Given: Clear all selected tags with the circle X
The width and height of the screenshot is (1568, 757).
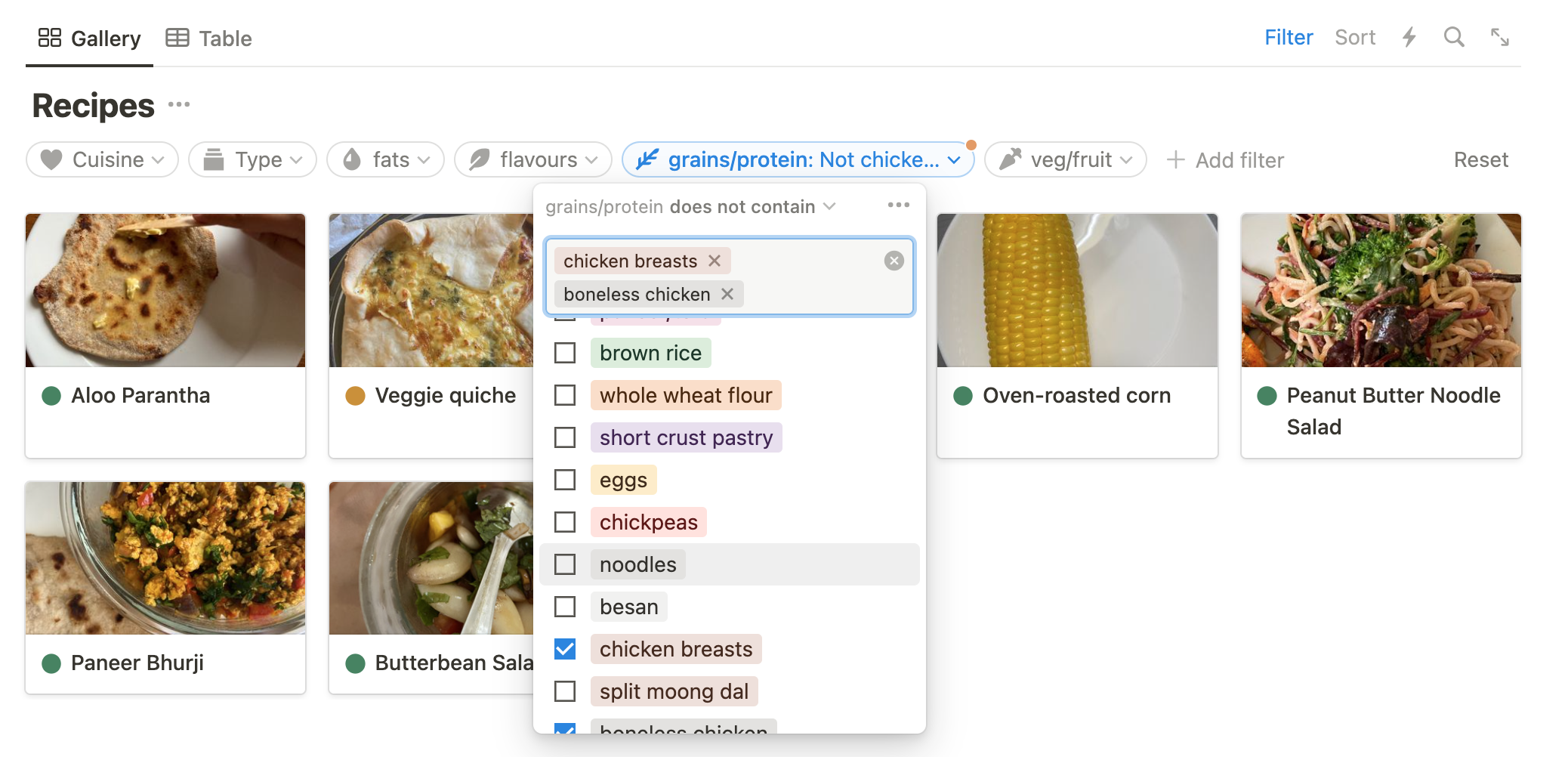Looking at the screenshot, I should 894,261.
